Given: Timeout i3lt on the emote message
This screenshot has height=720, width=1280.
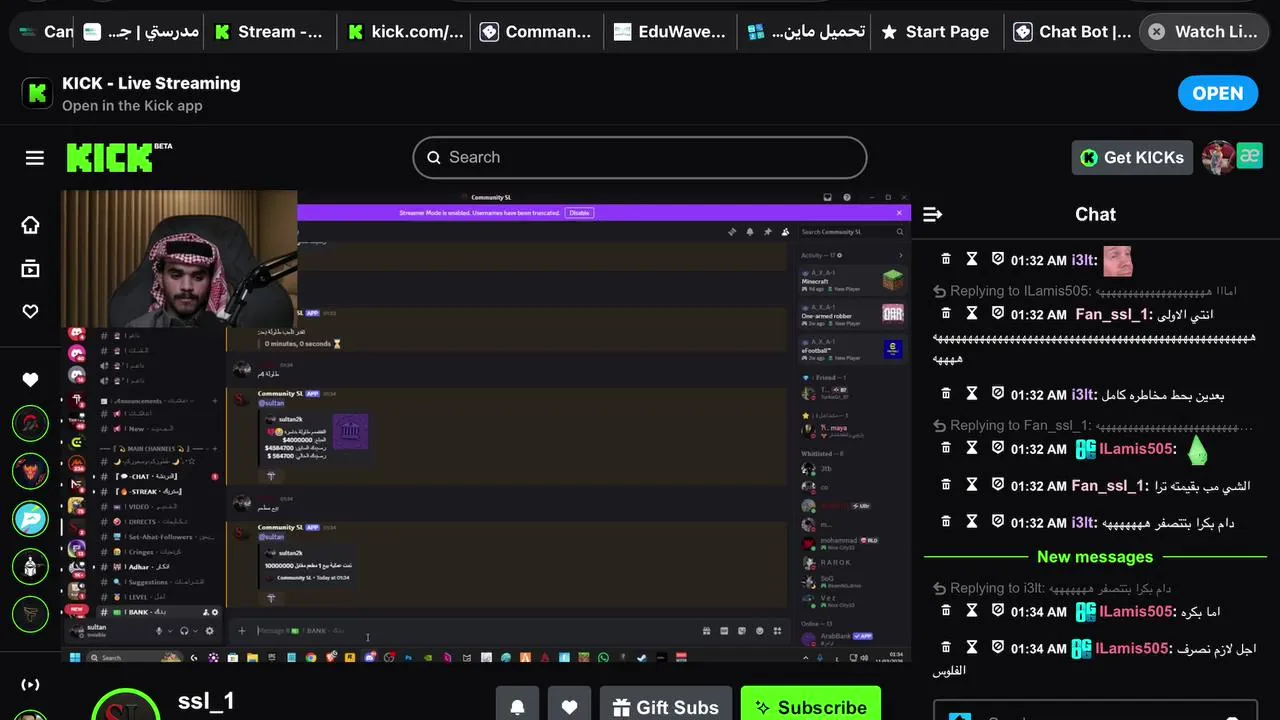Looking at the screenshot, I should [x=972, y=259].
